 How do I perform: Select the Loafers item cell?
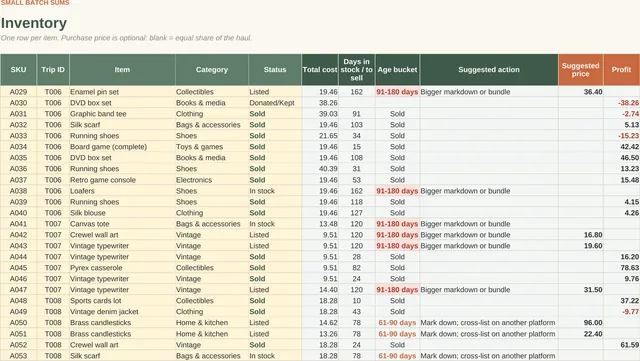tap(122, 191)
